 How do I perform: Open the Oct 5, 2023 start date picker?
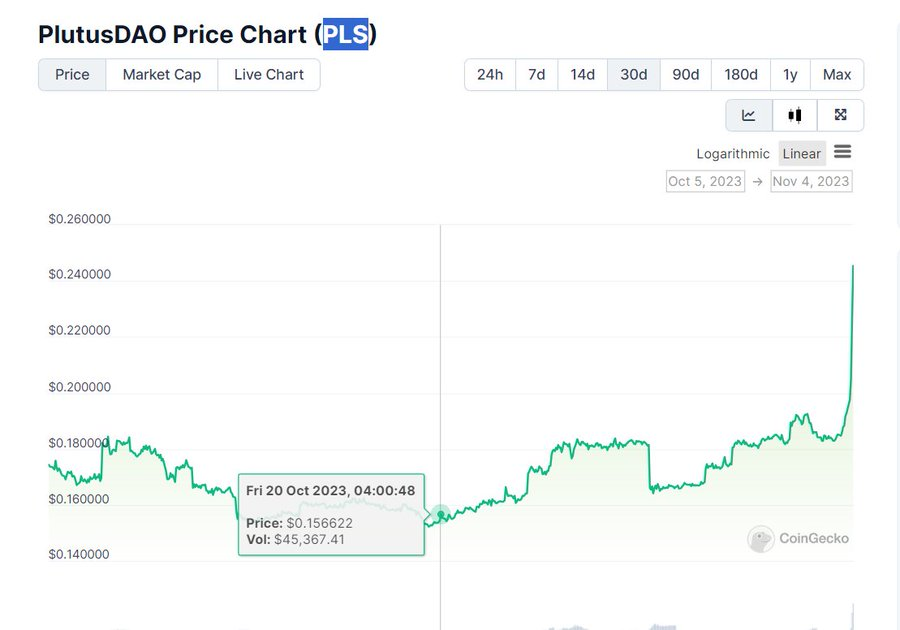tap(705, 181)
